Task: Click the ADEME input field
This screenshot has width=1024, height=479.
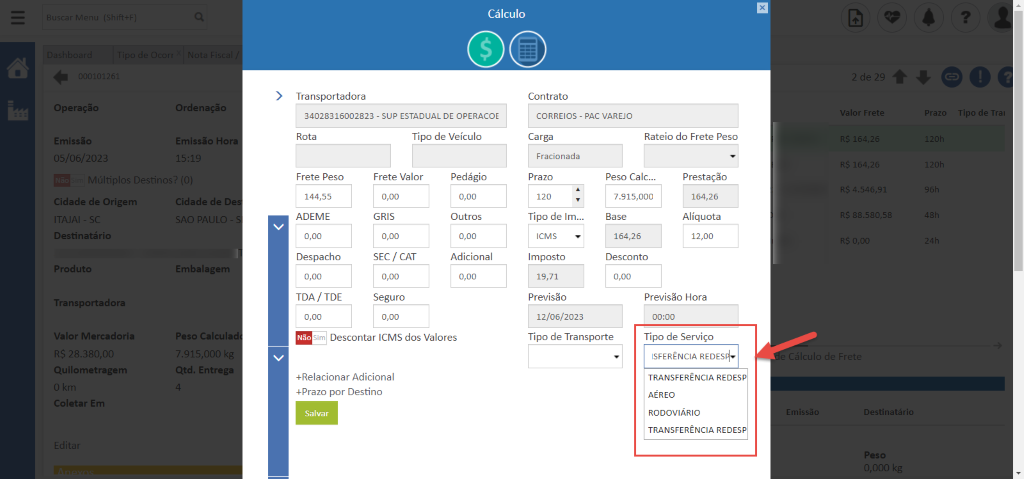Action: point(324,236)
